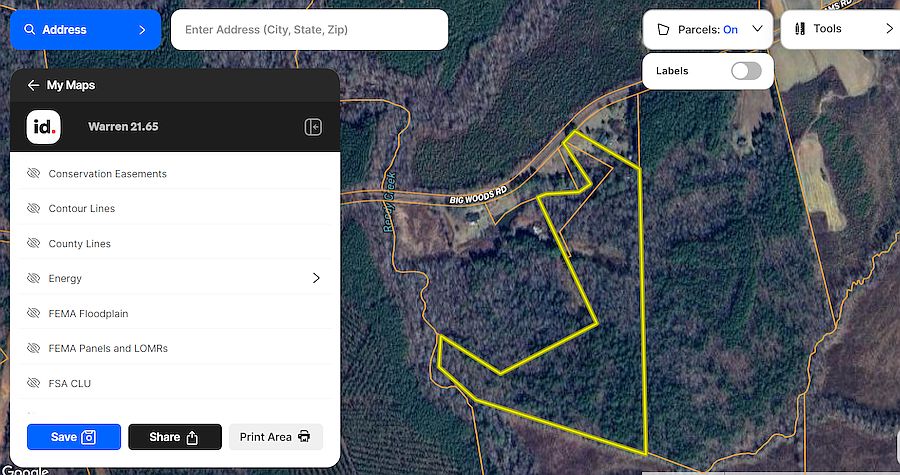Show the Contour Lines layer

[34, 208]
